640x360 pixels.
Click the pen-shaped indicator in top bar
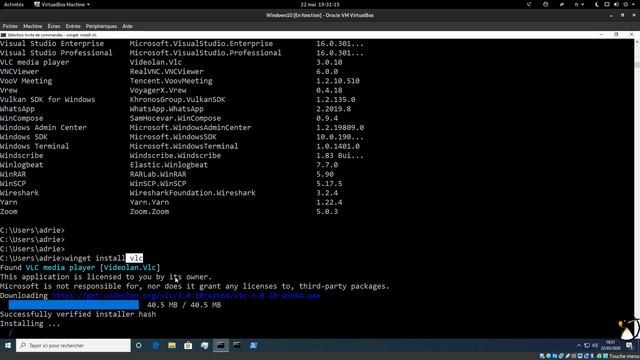(562, 4)
